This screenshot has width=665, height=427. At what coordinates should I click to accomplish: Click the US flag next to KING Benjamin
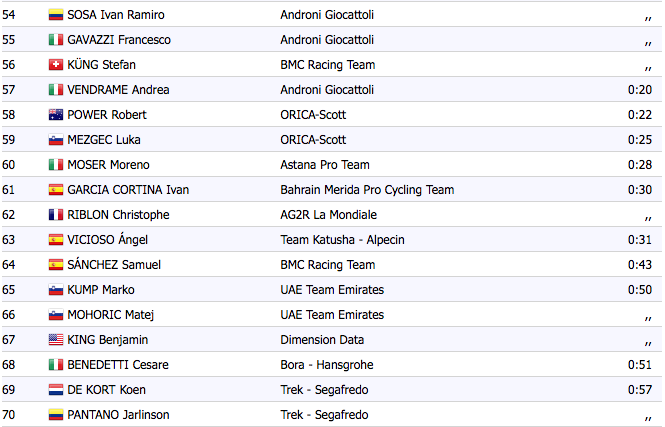56,340
